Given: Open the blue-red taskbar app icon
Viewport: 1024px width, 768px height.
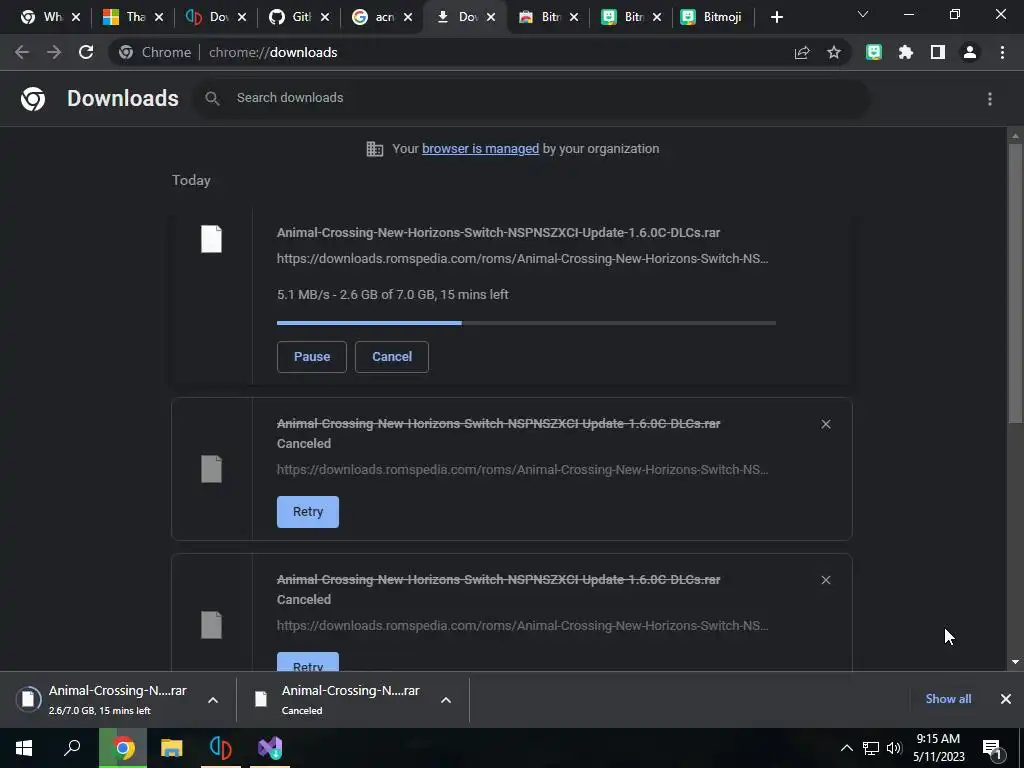Looking at the screenshot, I should (x=221, y=748).
